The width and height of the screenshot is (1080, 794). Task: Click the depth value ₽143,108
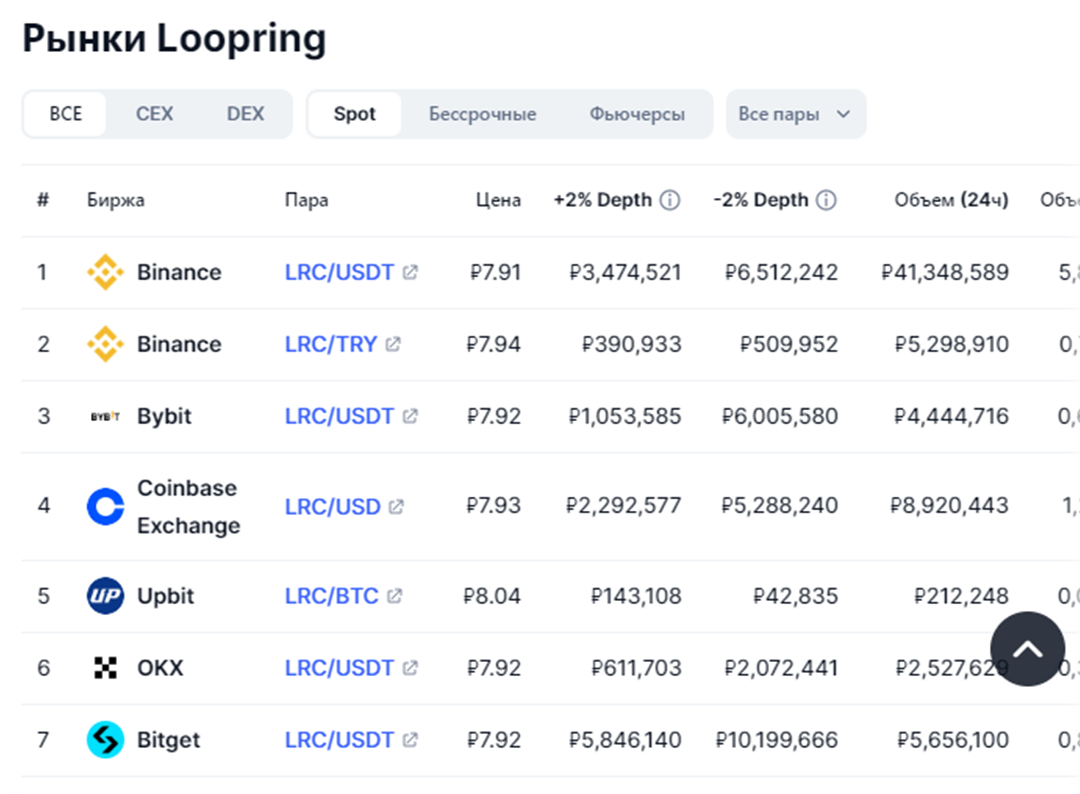click(x=636, y=596)
